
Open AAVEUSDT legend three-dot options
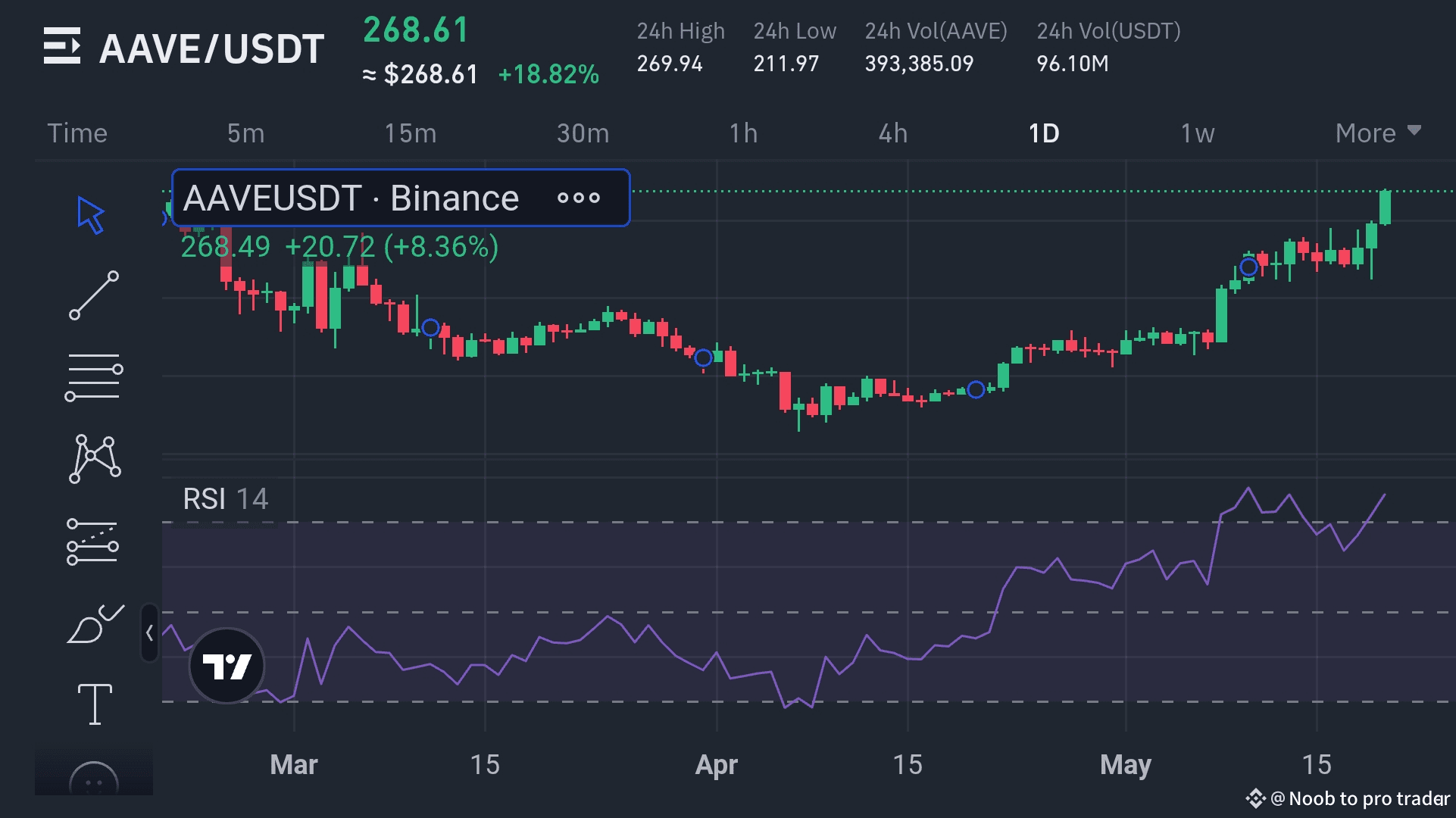pyautogui.click(x=579, y=198)
